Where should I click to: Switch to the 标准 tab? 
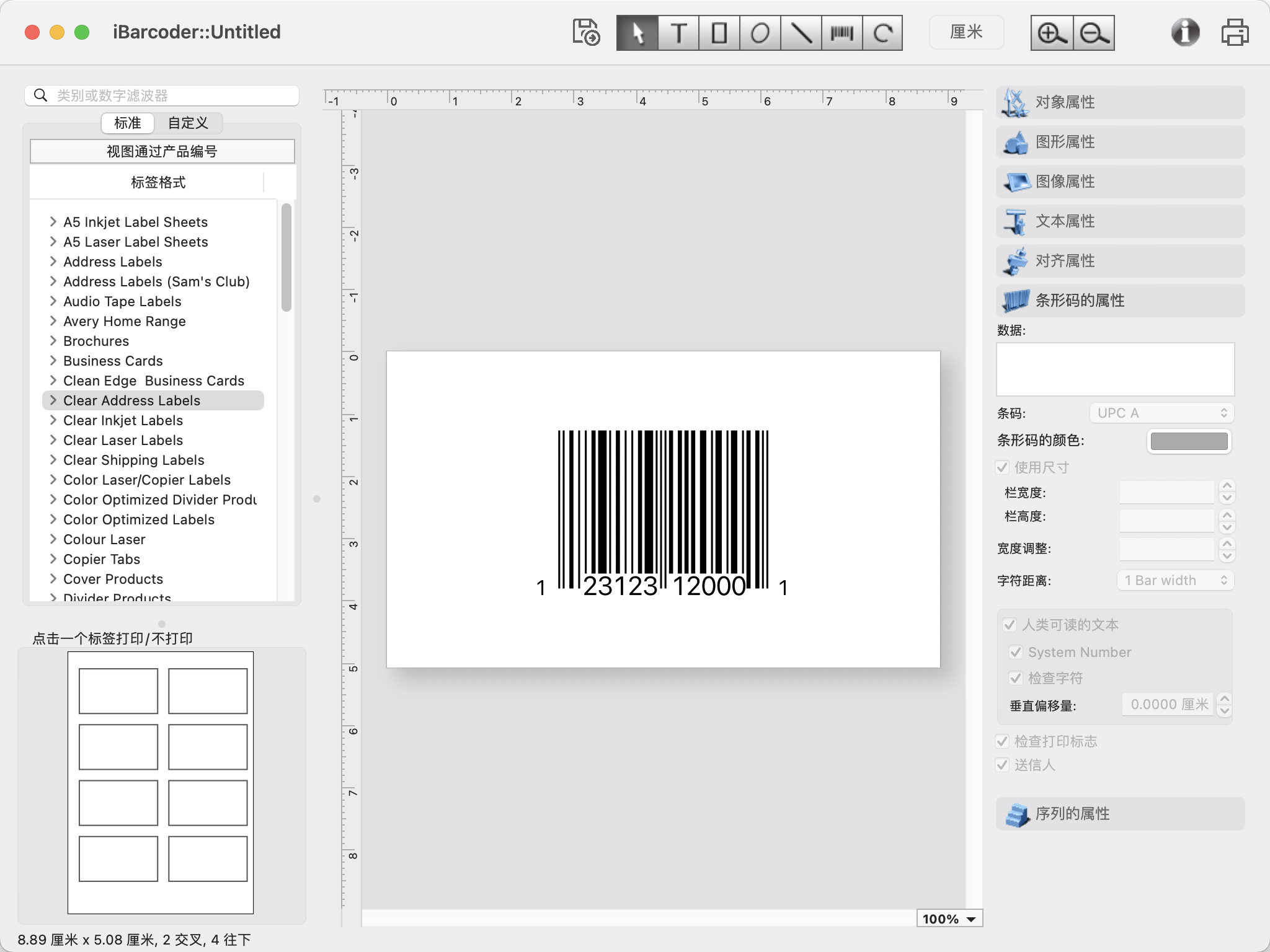pyautogui.click(x=127, y=123)
